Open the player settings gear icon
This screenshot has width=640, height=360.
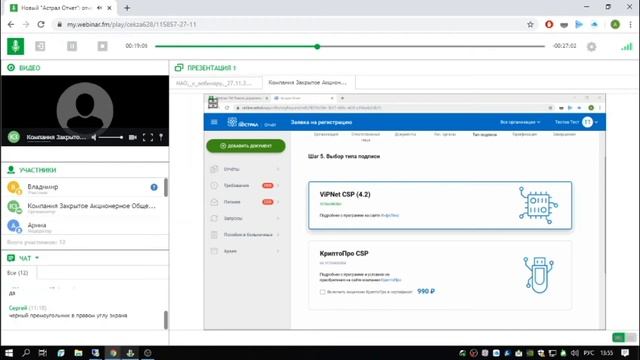pyautogui.click(x=591, y=47)
